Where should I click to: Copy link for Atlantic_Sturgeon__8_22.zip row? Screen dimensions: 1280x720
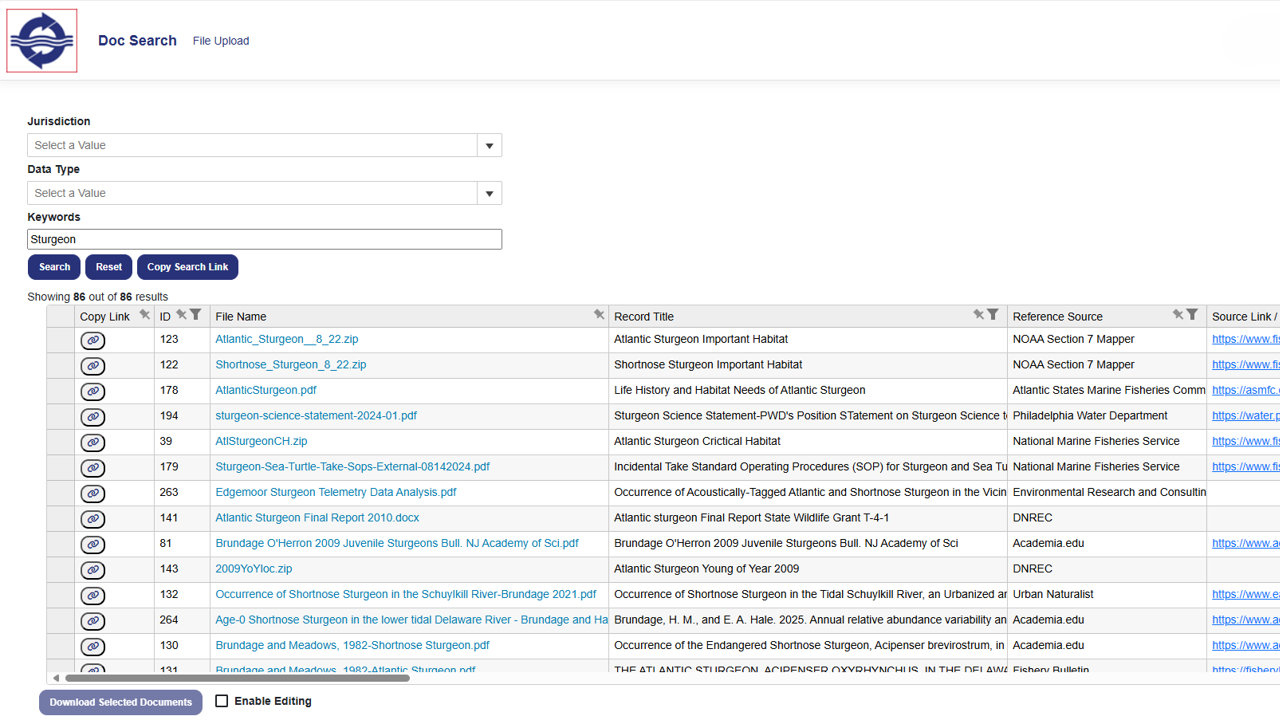92,340
